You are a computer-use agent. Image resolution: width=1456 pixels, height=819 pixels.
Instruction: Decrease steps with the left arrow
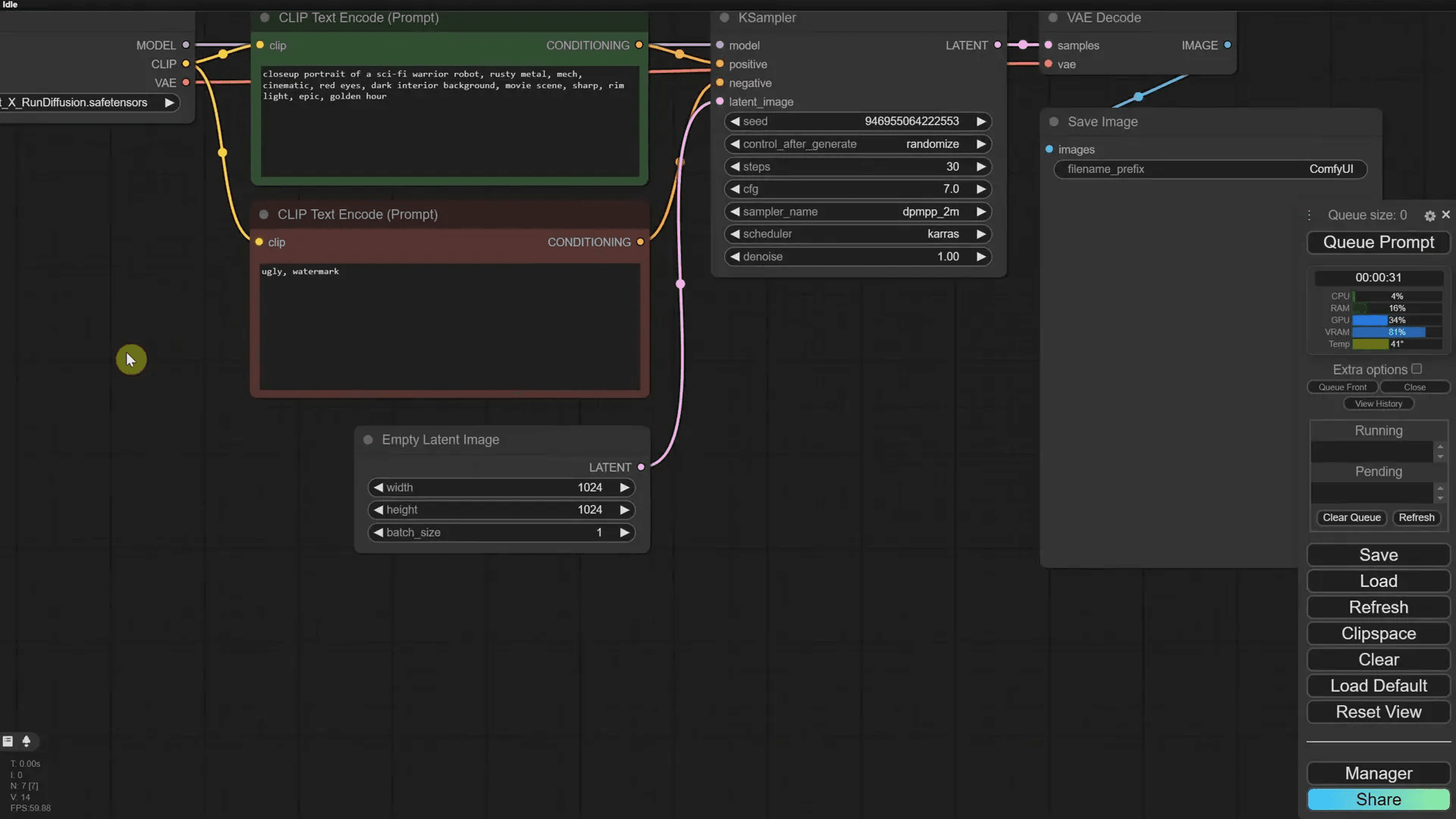[x=735, y=167]
